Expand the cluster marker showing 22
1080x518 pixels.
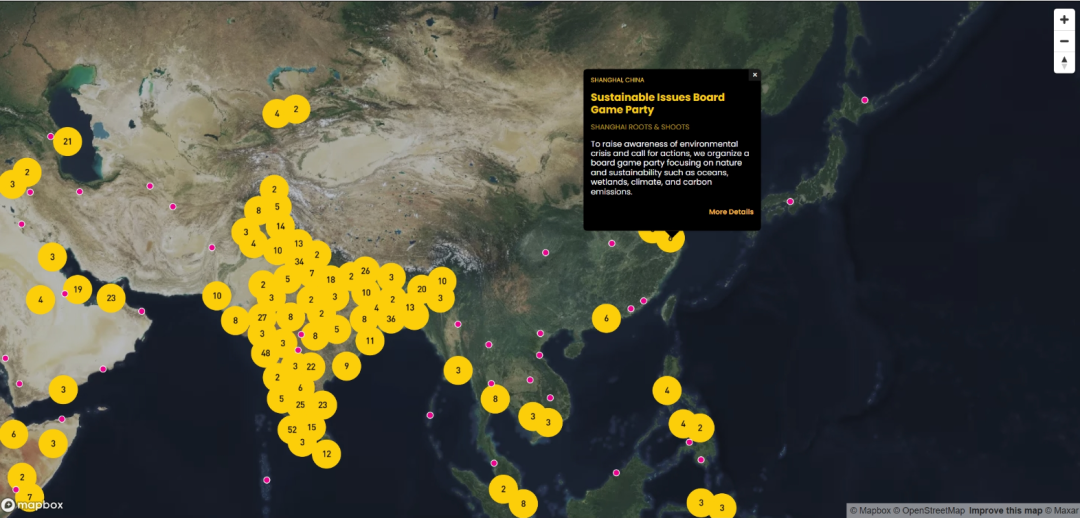[x=311, y=366]
